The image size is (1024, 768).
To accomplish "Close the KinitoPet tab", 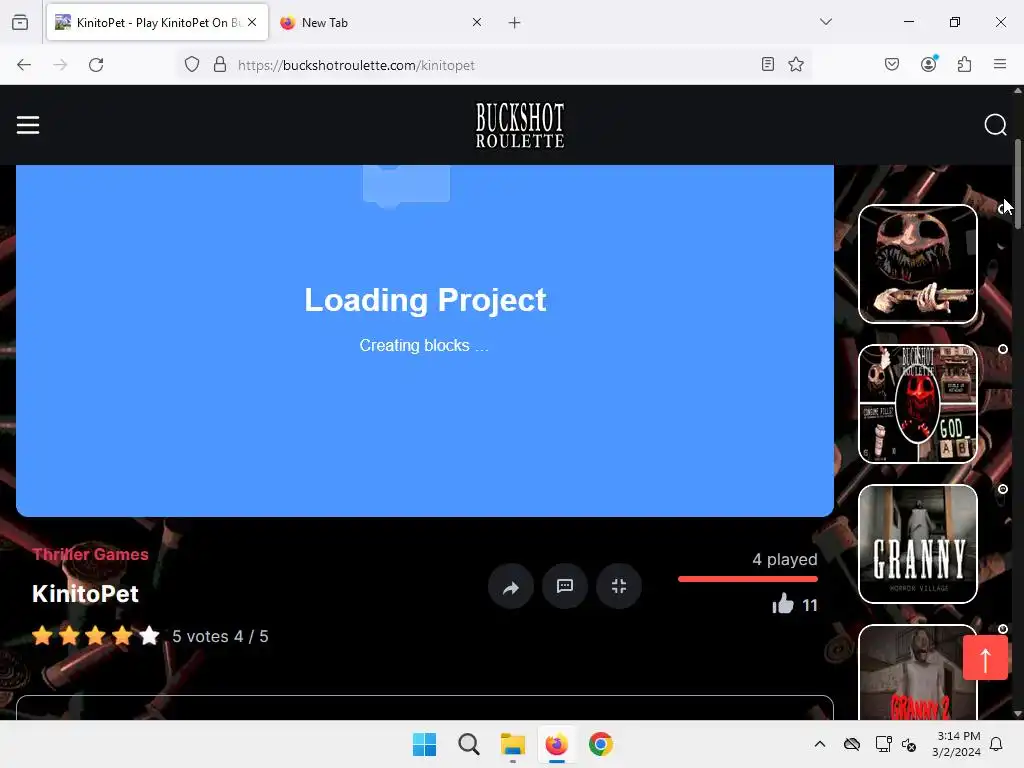I will (252, 22).
